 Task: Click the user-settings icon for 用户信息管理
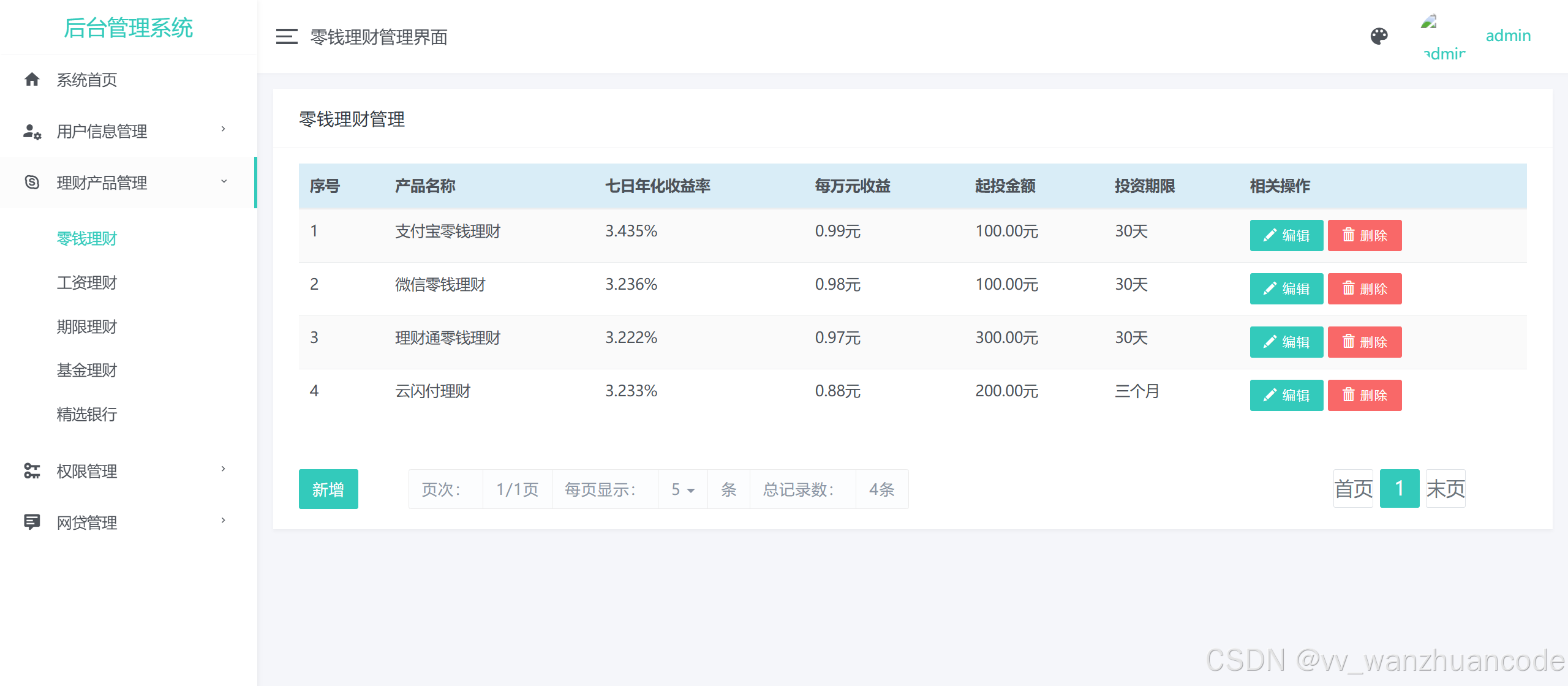point(32,131)
